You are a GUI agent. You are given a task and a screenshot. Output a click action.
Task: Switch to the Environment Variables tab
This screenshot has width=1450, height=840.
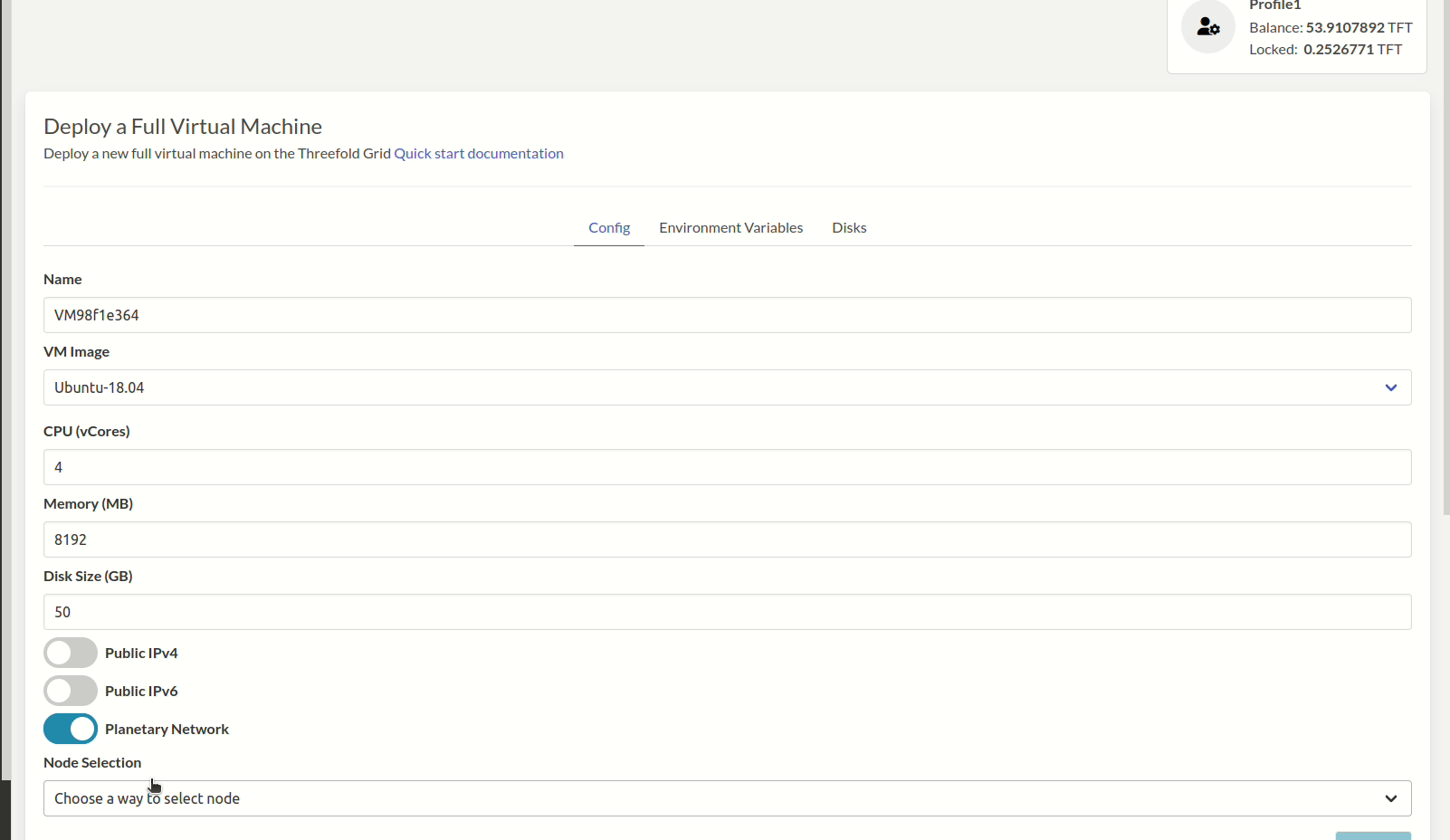click(x=730, y=227)
